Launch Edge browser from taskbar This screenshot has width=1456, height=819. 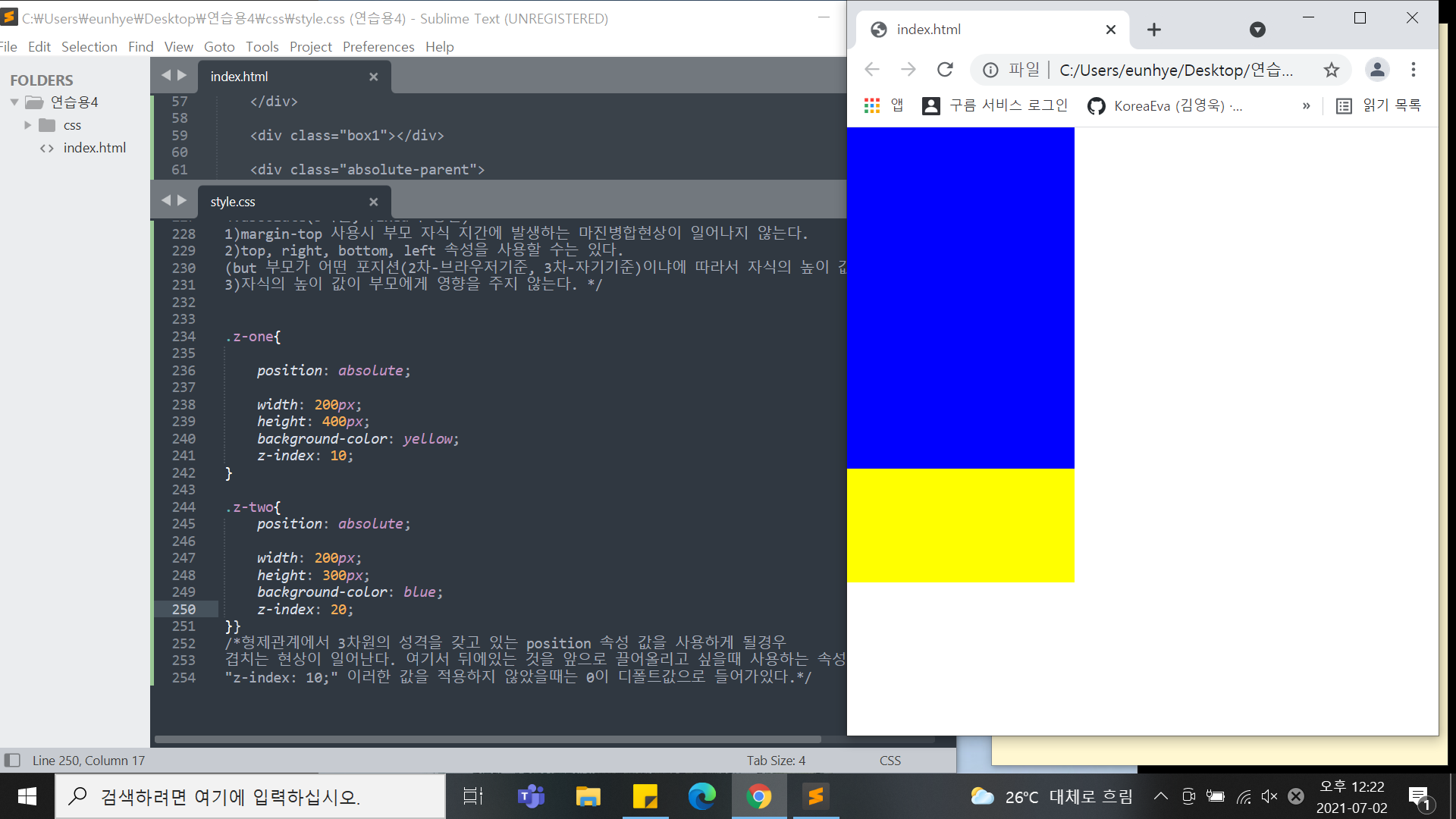tap(701, 796)
